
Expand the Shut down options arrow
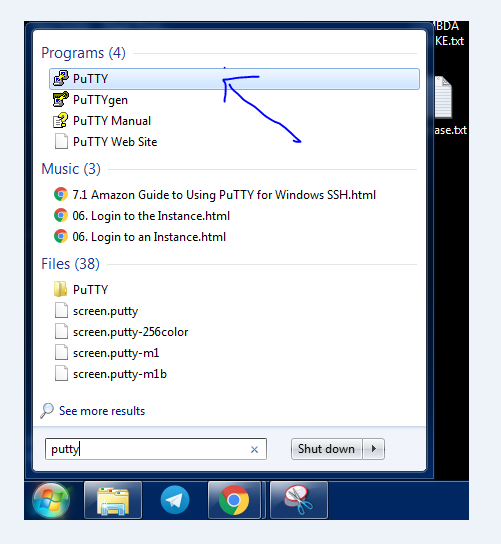pos(374,449)
